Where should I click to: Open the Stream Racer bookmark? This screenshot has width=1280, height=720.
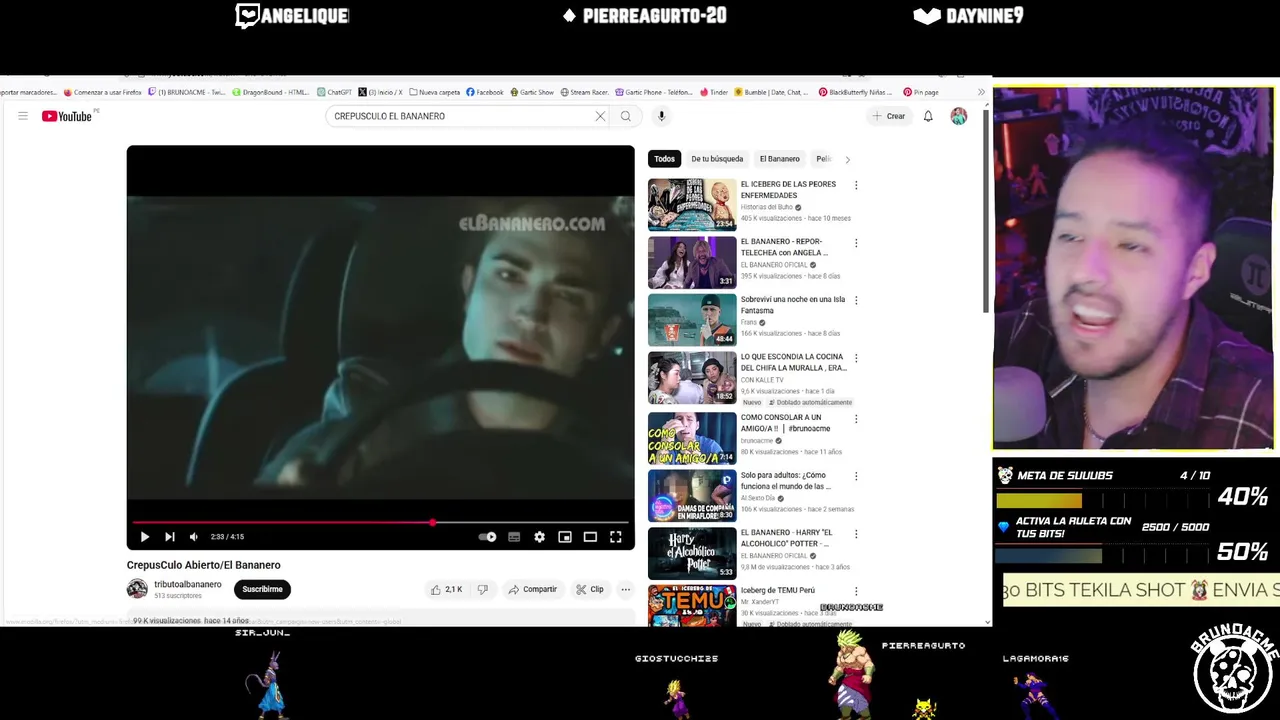(584, 92)
